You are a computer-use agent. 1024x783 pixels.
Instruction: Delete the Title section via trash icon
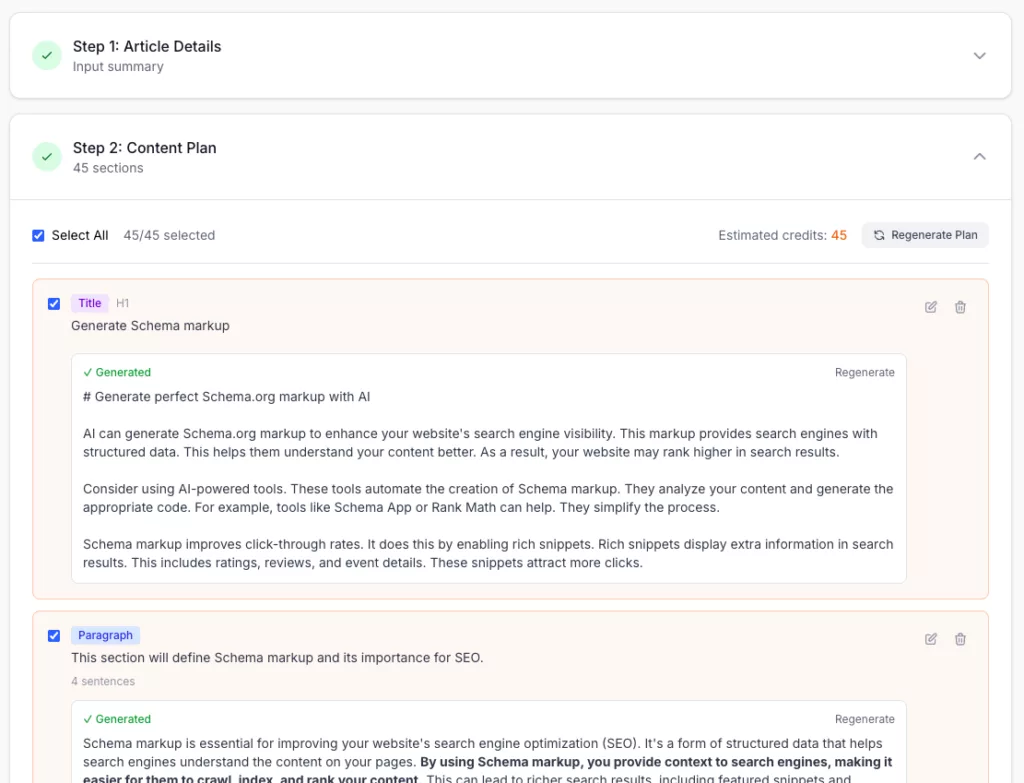(960, 307)
